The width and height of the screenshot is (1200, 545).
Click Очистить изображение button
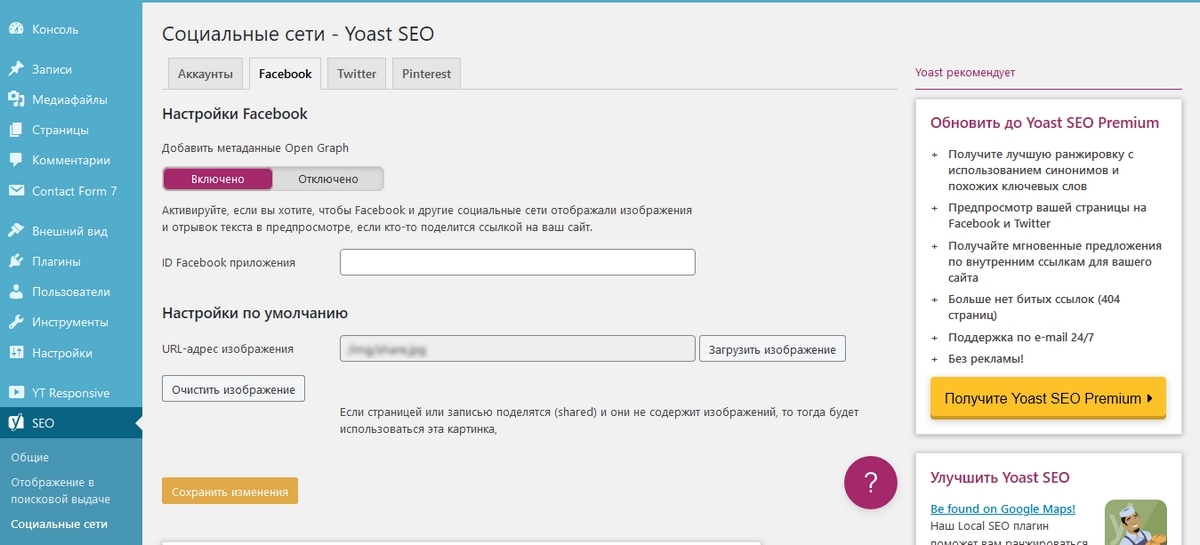click(x=233, y=388)
